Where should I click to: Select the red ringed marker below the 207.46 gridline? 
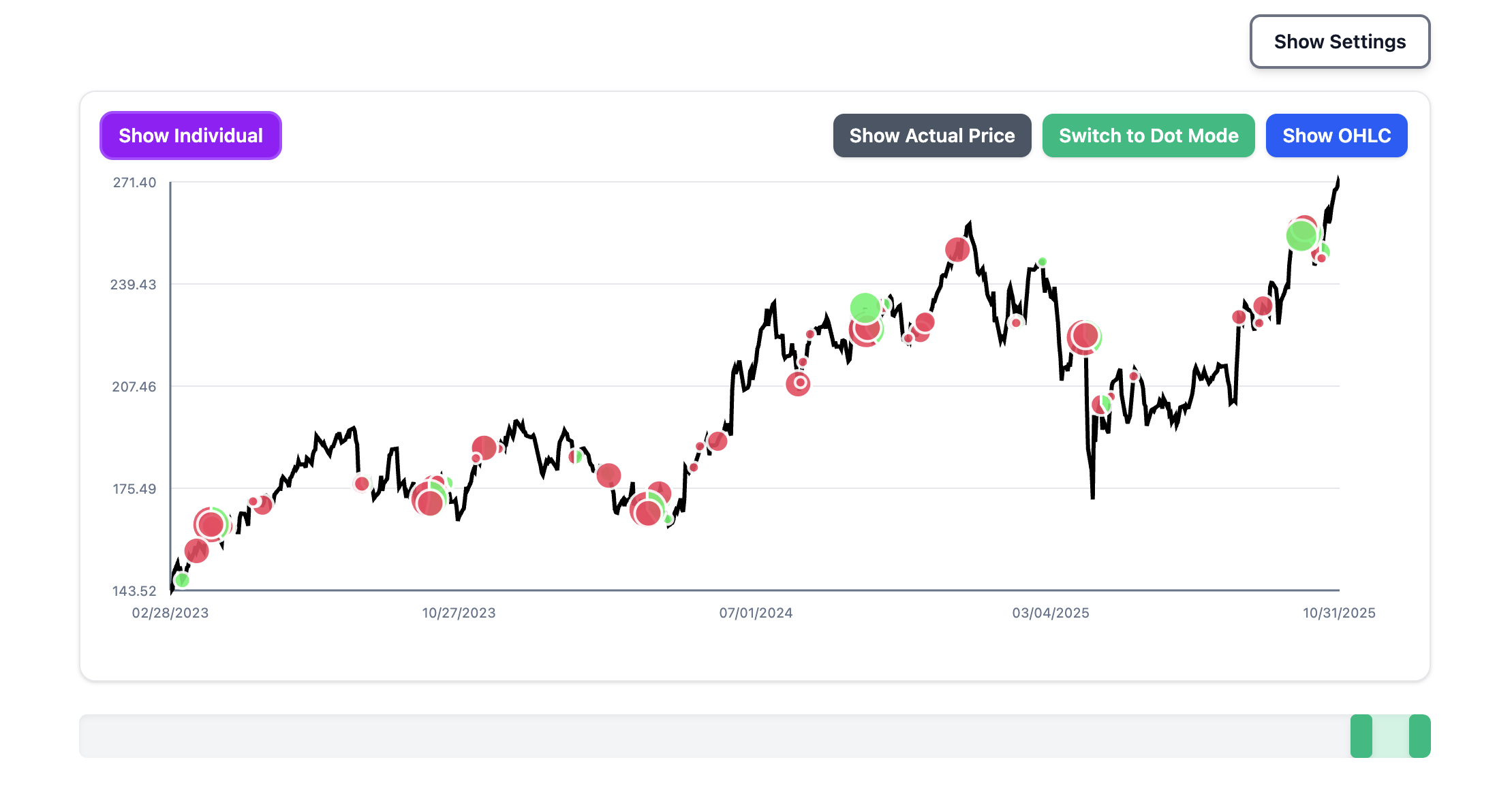click(798, 383)
